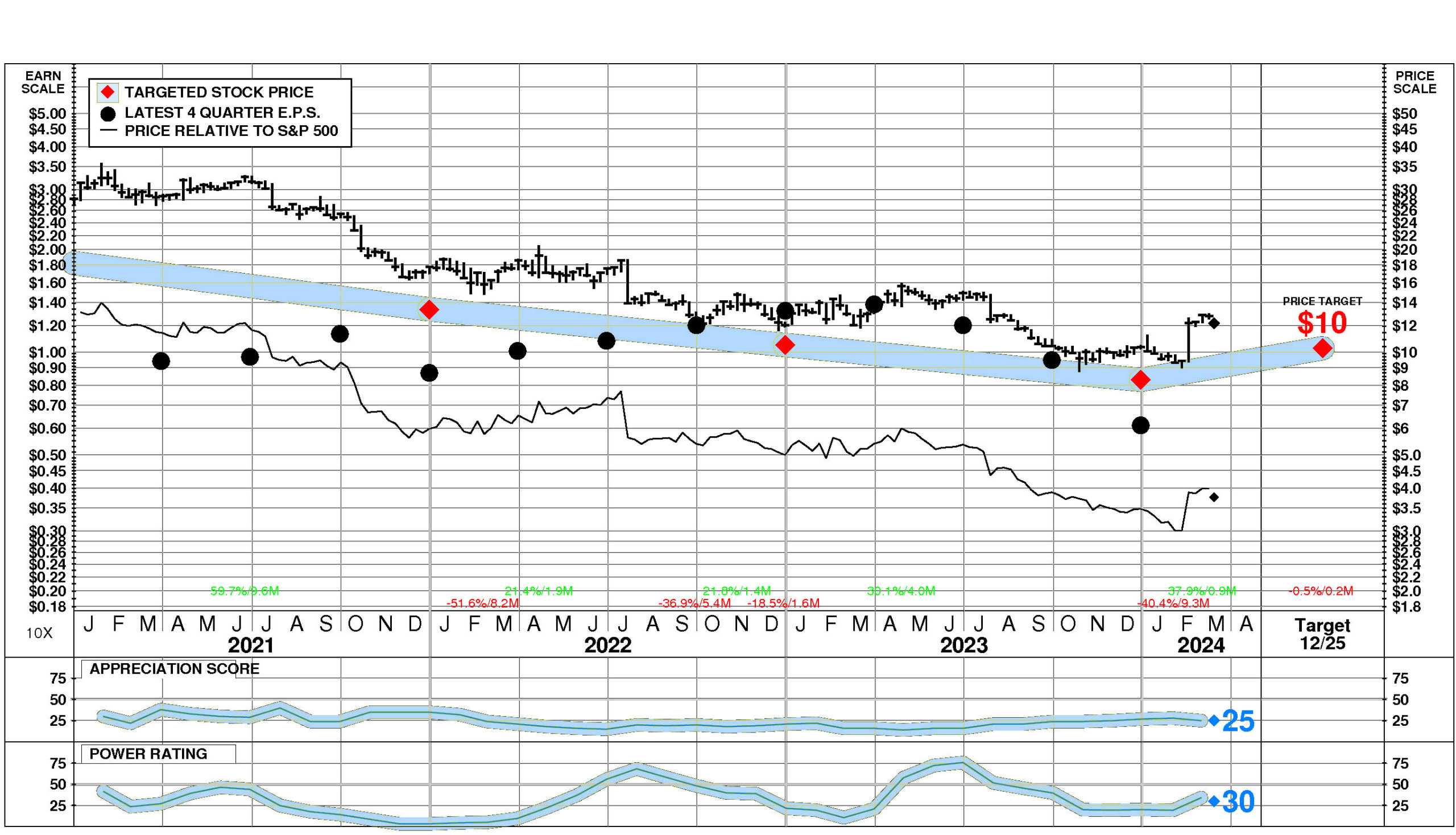Click the red $10 price target value
This screenshot has width=1456, height=835.
pyautogui.click(x=1322, y=323)
